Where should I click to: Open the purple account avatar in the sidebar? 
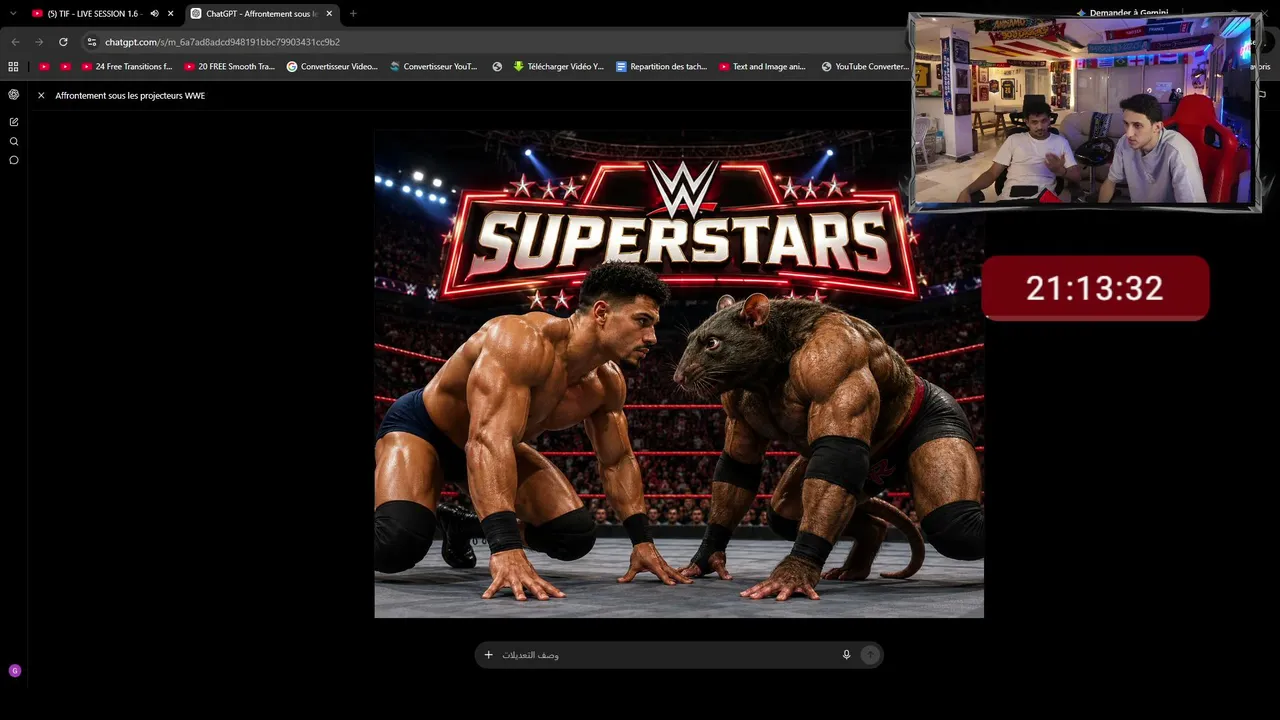point(14,671)
